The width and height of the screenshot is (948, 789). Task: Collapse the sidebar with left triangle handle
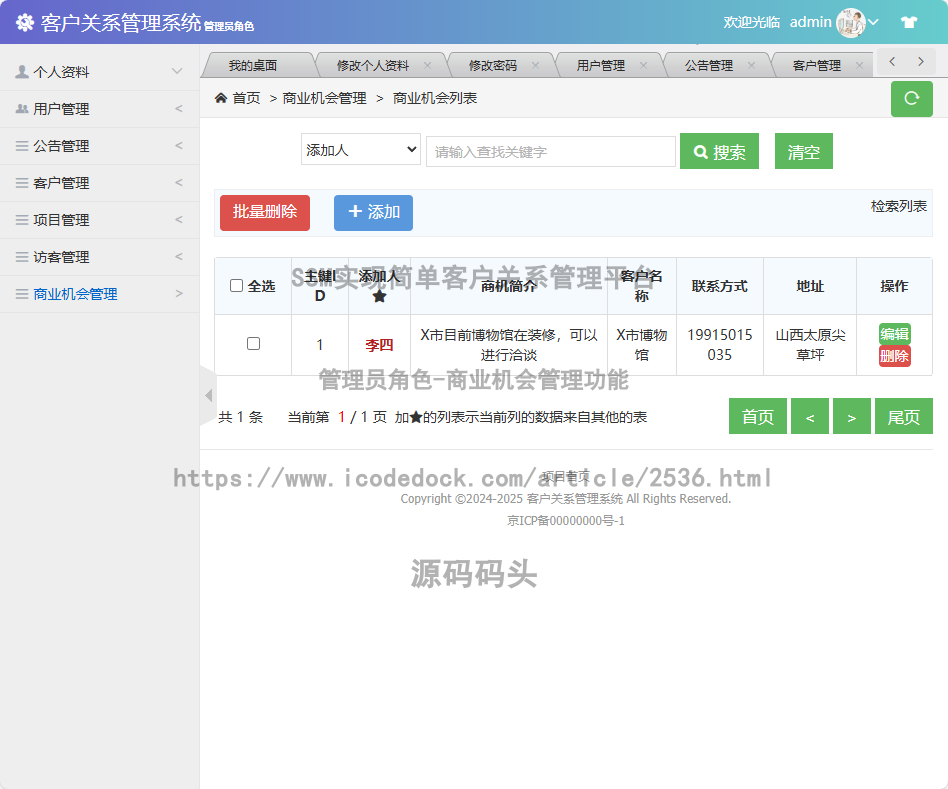[209, 395]
